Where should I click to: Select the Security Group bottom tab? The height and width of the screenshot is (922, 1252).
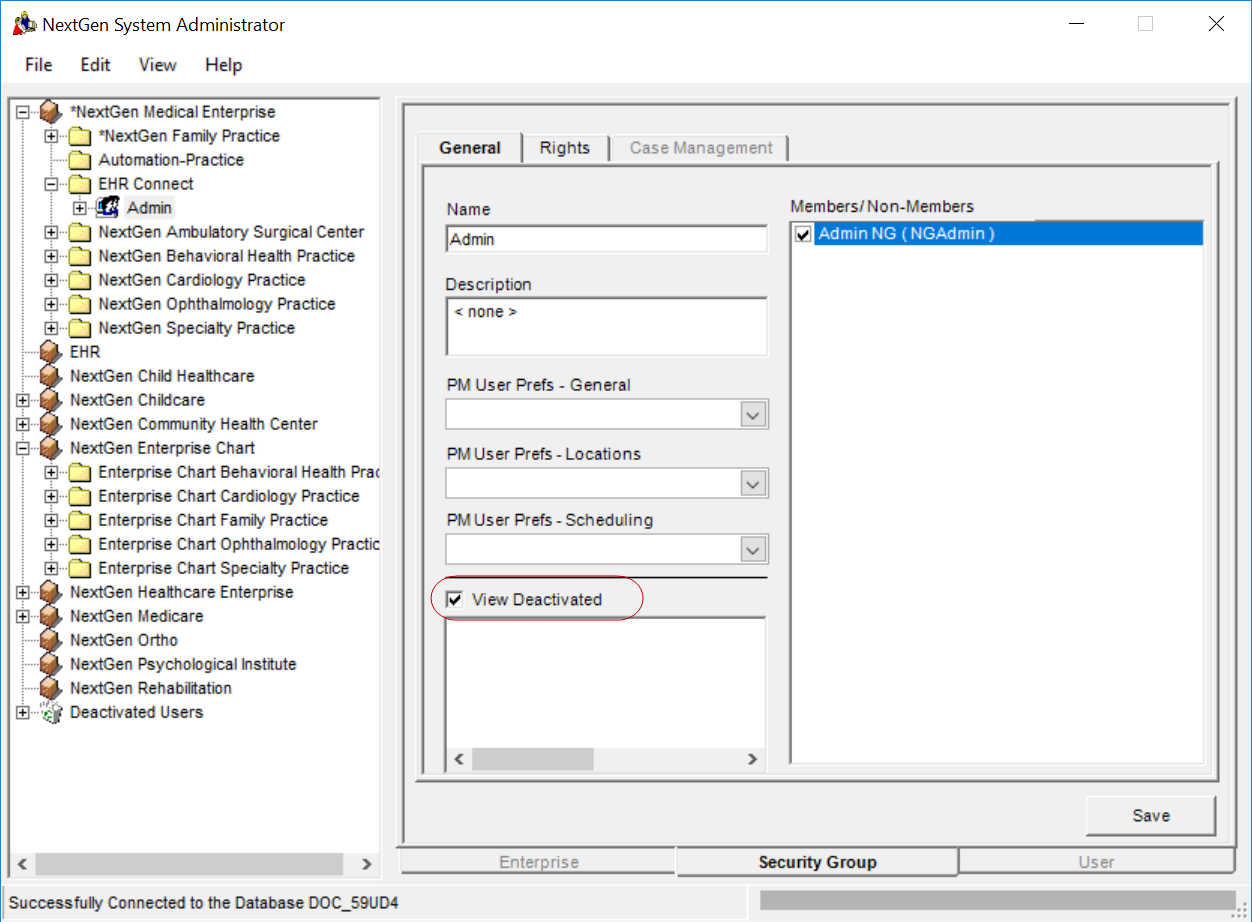pyautogui.click(x=817, y=862)
